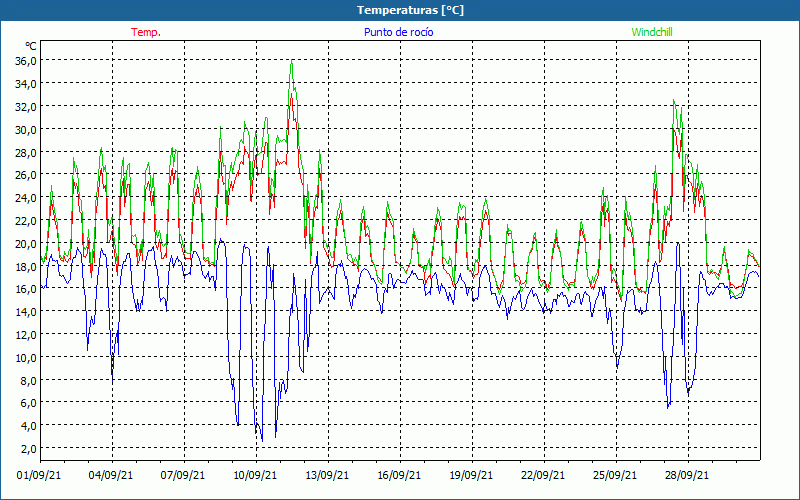
Task: Click the 13/09/21 date label
Action: (327, 476)
